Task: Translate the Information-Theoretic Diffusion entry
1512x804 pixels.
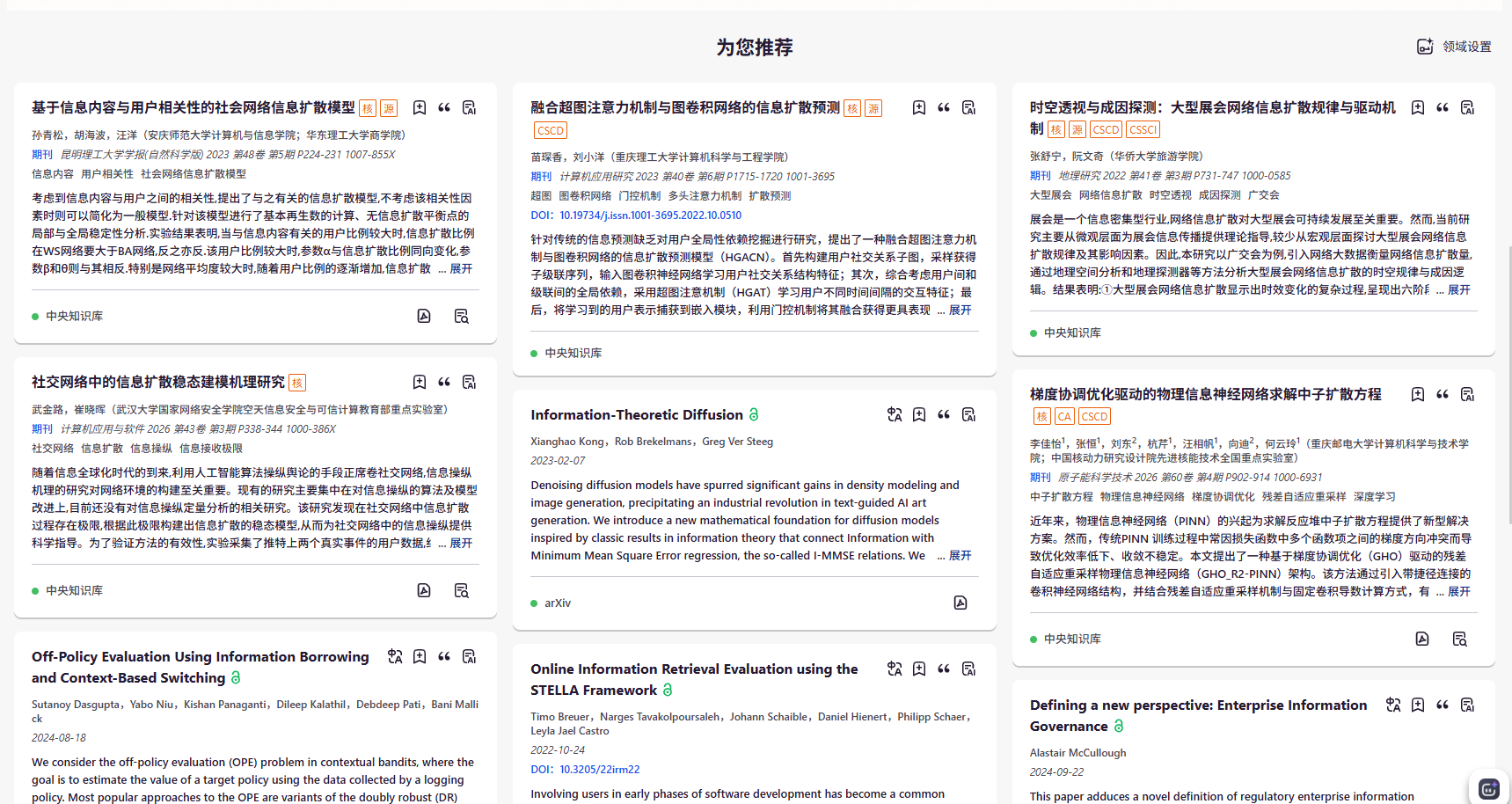Action: pos(895,414)
